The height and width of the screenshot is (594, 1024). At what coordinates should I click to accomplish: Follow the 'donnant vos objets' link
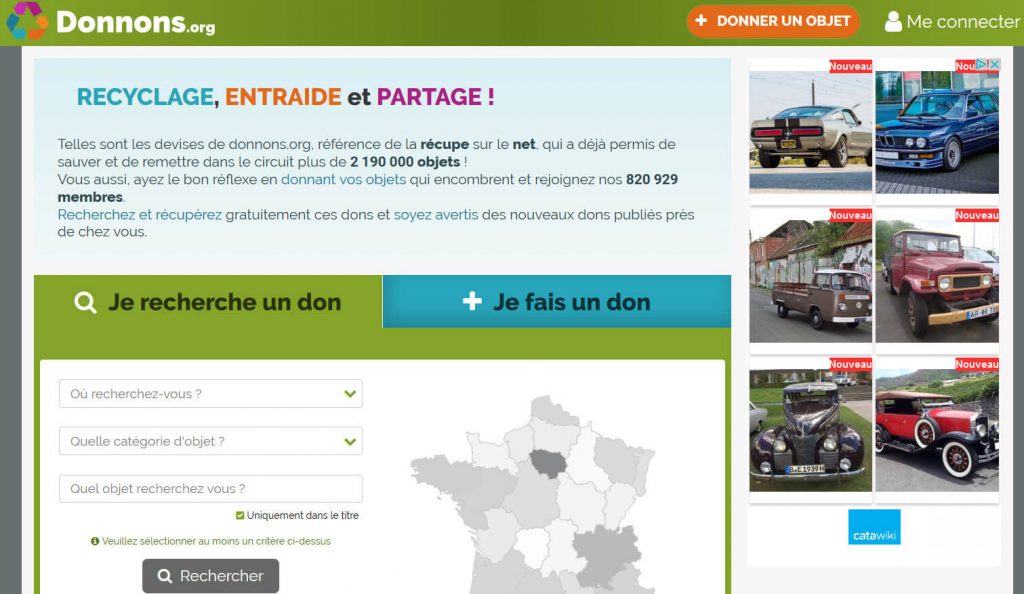(344, 179)
